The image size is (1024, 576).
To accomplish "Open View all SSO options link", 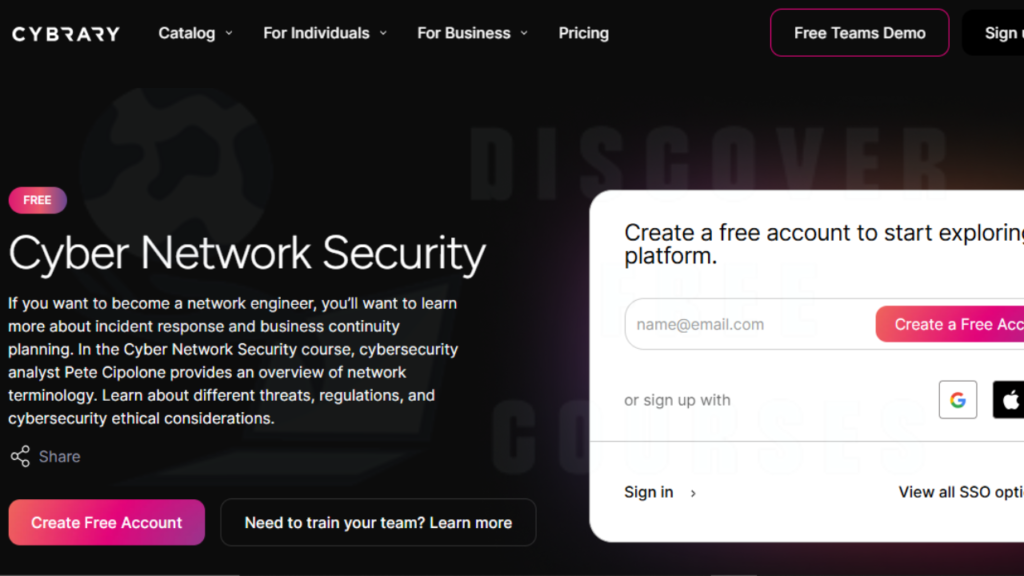I will [961, 492].
